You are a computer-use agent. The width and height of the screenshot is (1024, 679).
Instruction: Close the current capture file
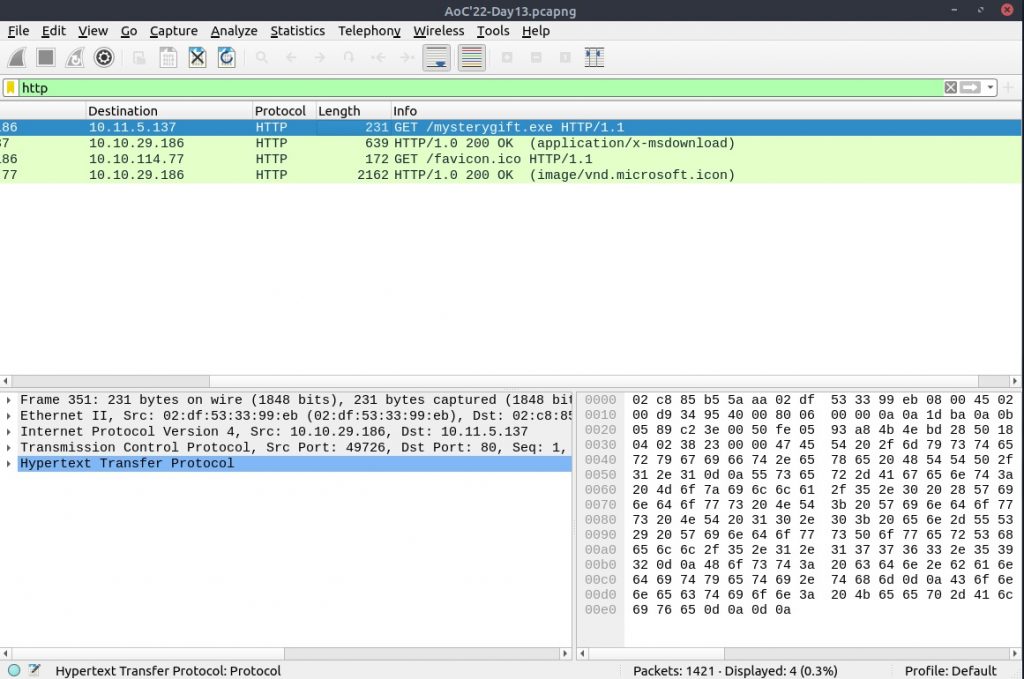coord(197,58)
